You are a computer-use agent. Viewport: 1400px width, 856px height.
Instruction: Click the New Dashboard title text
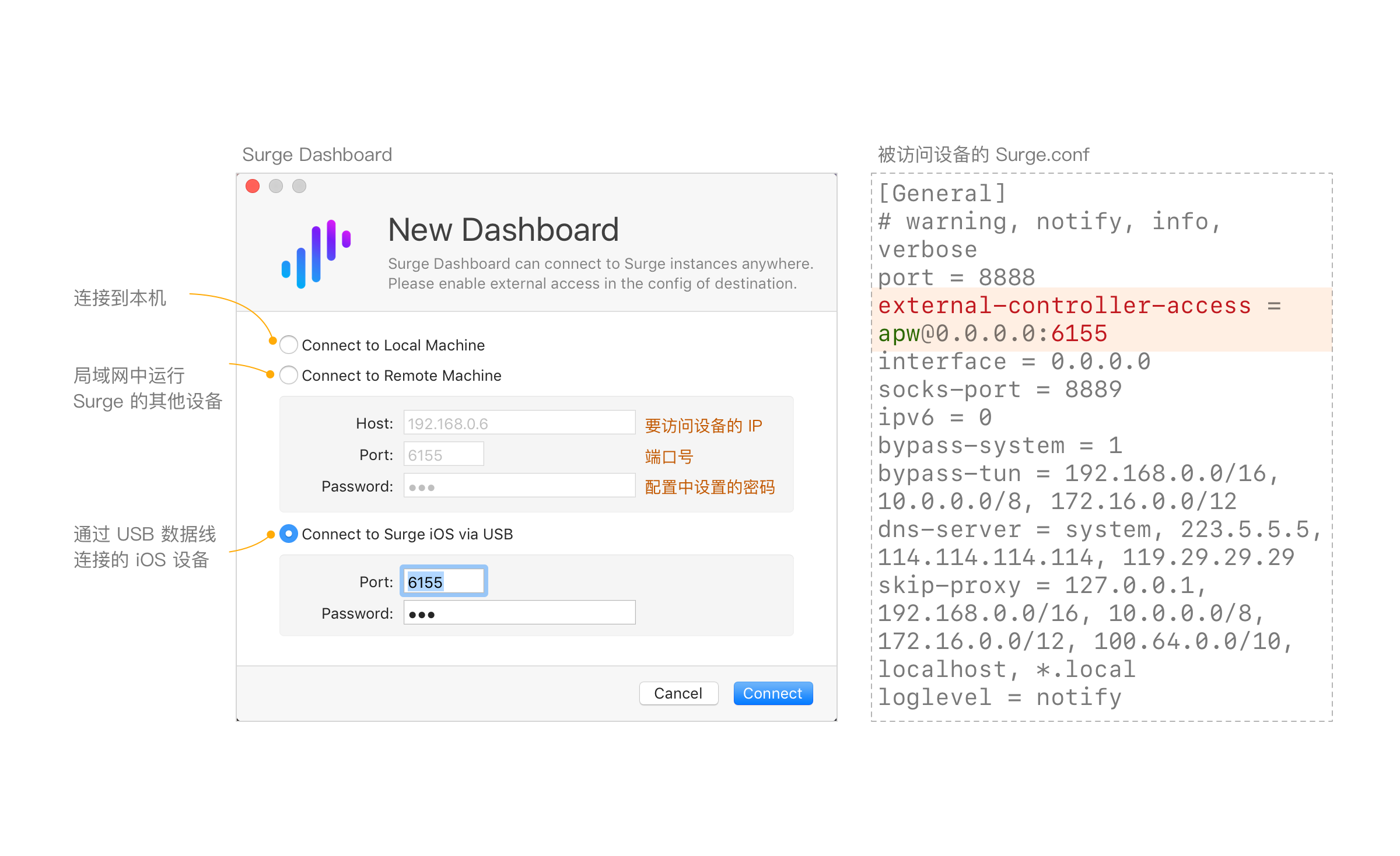503,229
